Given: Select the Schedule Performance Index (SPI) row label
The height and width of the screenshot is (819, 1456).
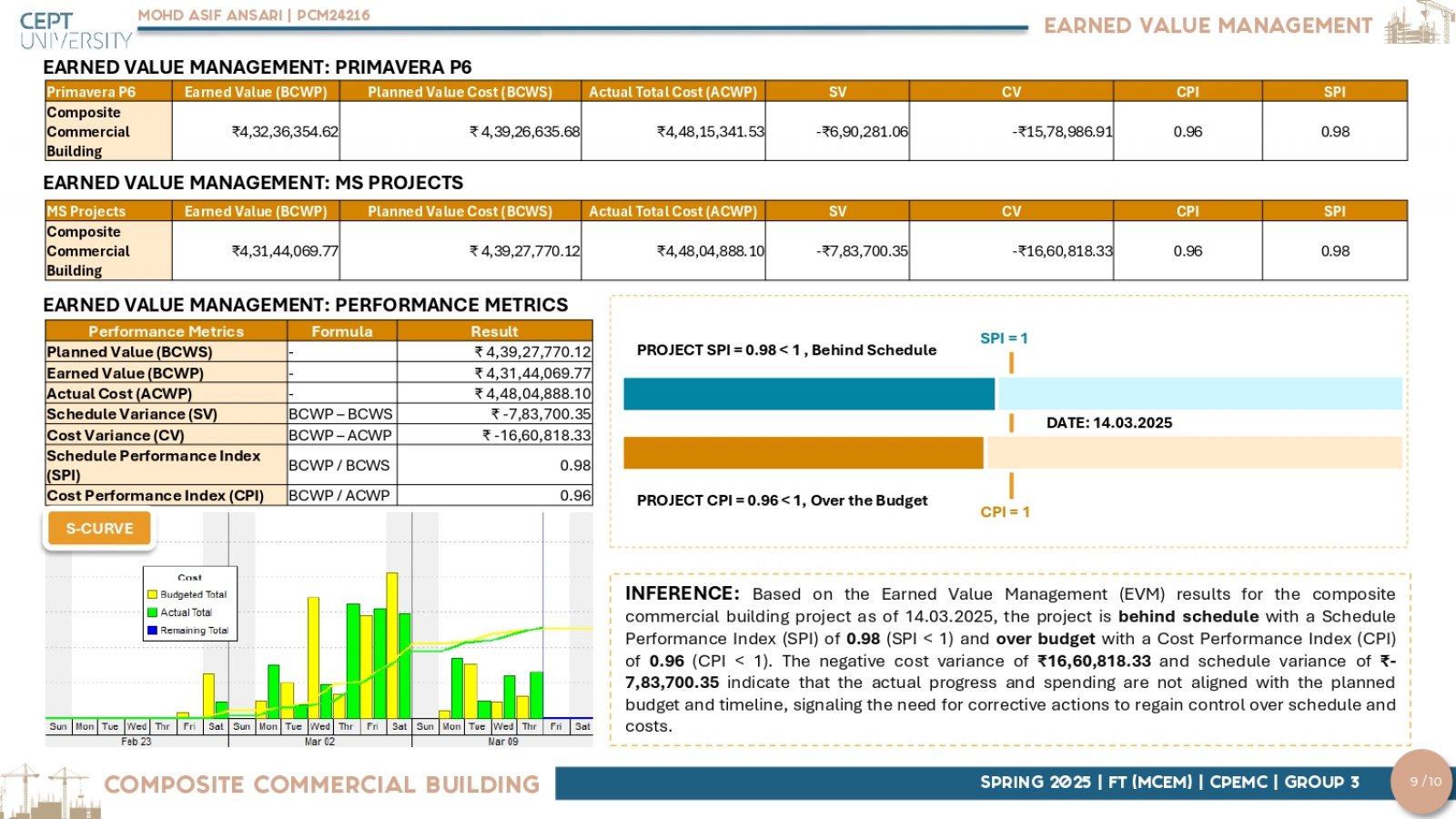Looking at the screenshot, I should click(x=167, y=465).
